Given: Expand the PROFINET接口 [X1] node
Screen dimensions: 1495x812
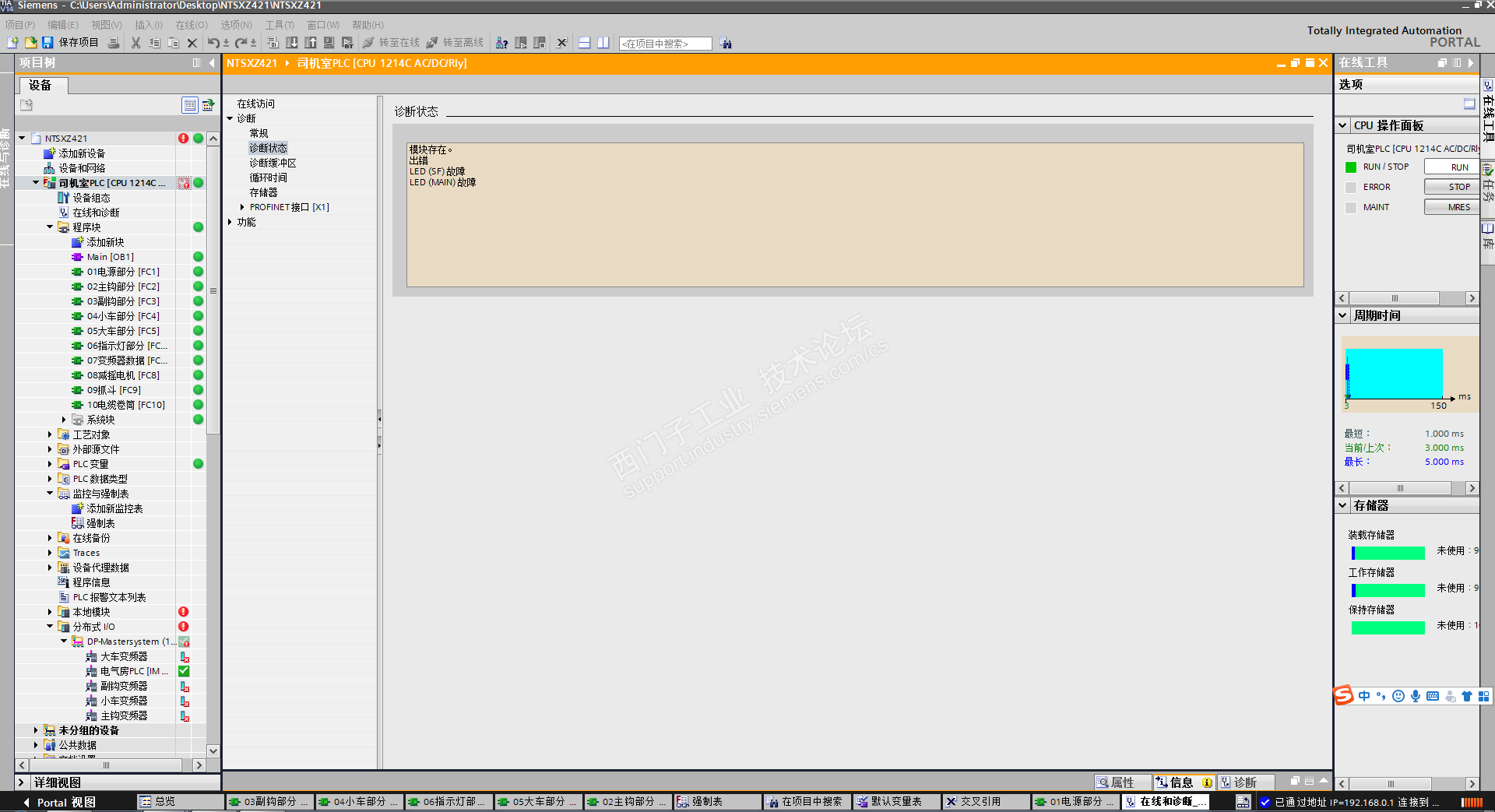Looking at the screenshot, I should tap(242, 207).
